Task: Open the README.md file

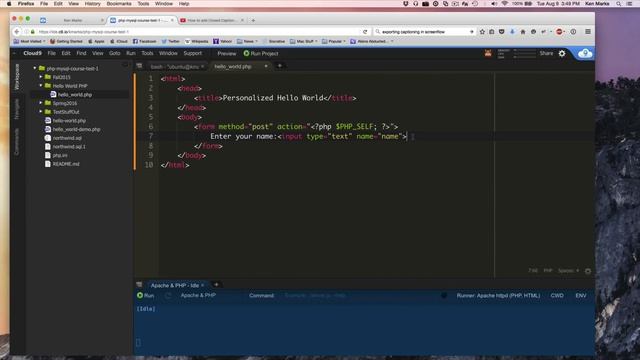Action: point(66,164)
